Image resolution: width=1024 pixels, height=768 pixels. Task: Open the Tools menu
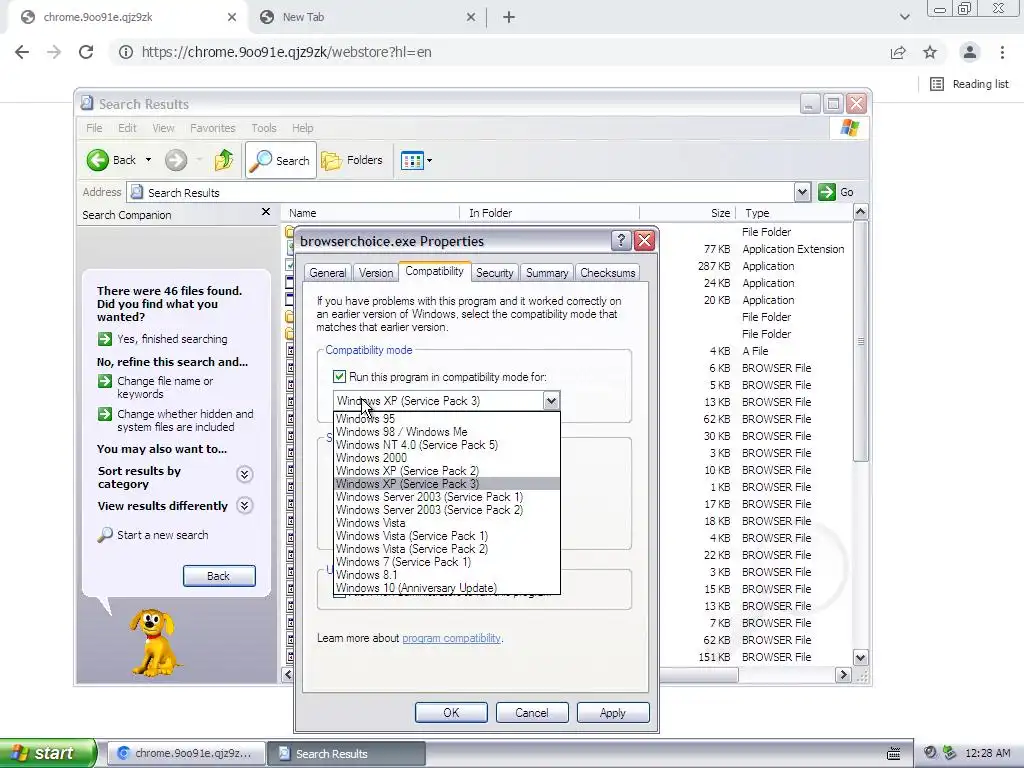coord(264,128)
